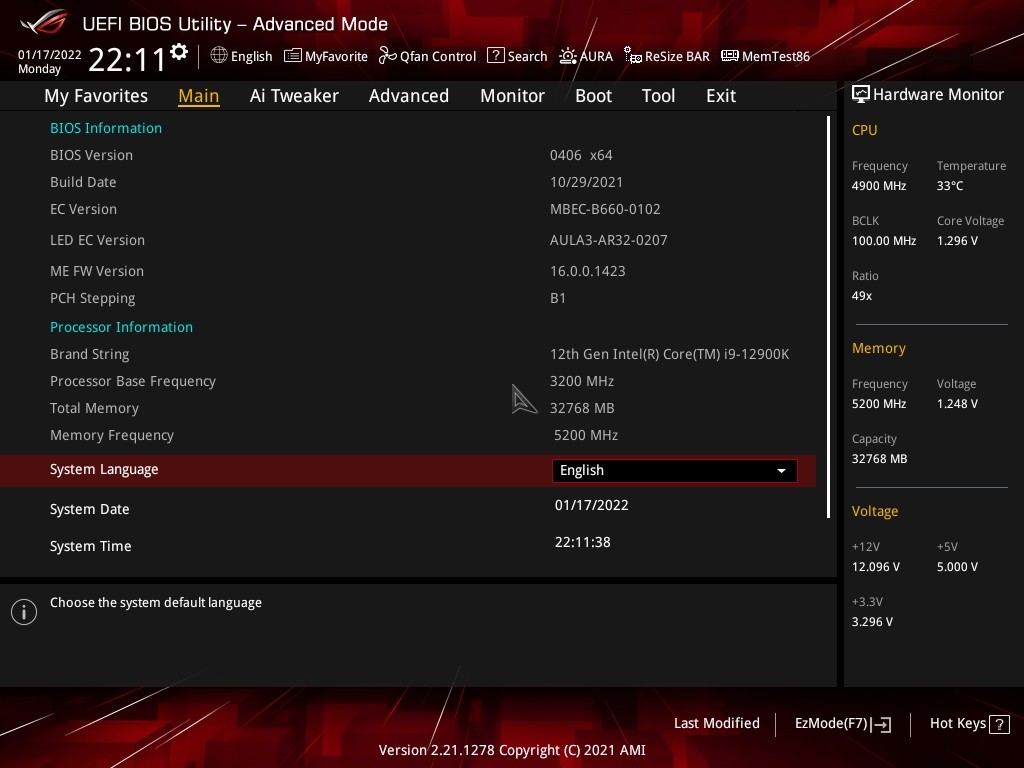Click the CPU Ratio 49x reading

861,296
